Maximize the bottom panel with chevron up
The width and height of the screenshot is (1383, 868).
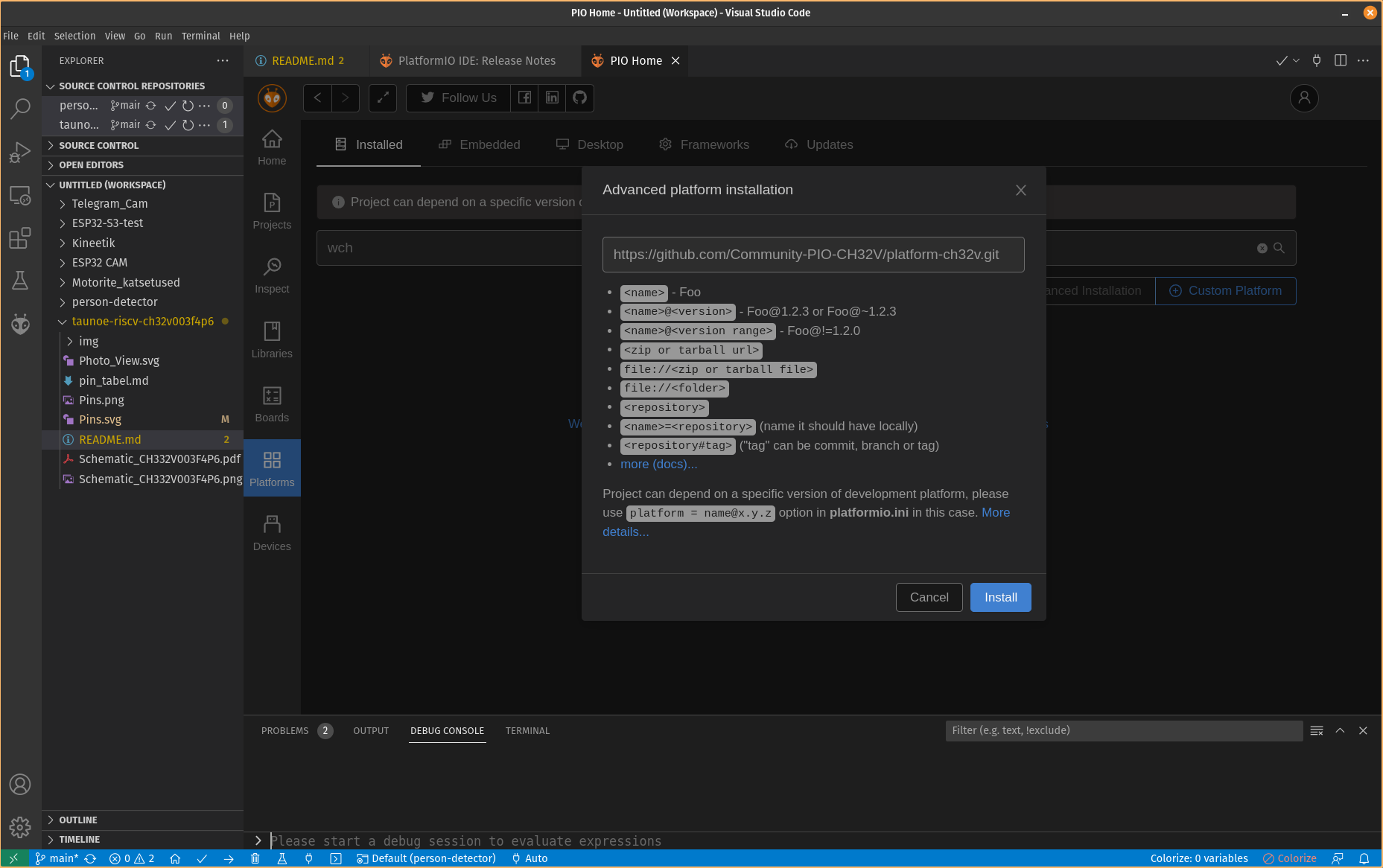coord(1340,730)
